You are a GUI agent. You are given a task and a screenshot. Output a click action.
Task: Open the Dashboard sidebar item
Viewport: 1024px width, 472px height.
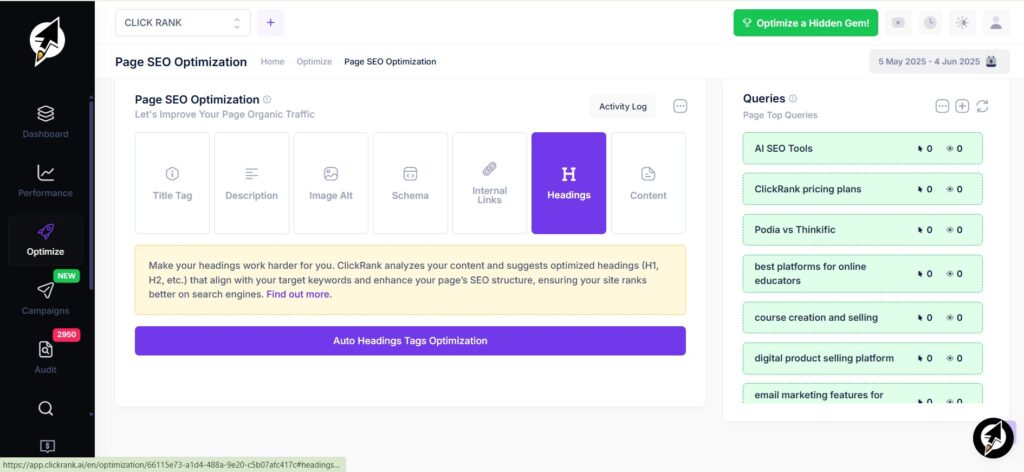[x=46, y=122]
